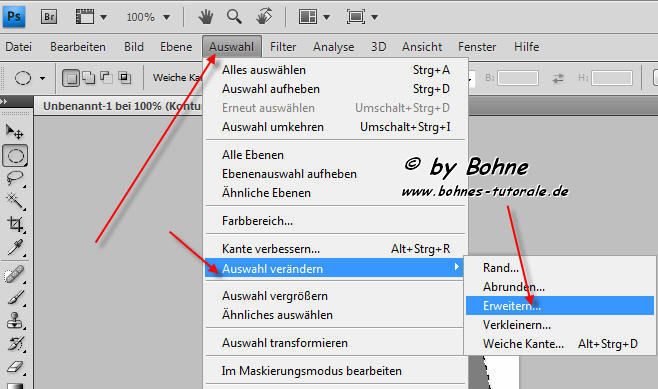Toggle Add to selection mode

coord(89,78)
